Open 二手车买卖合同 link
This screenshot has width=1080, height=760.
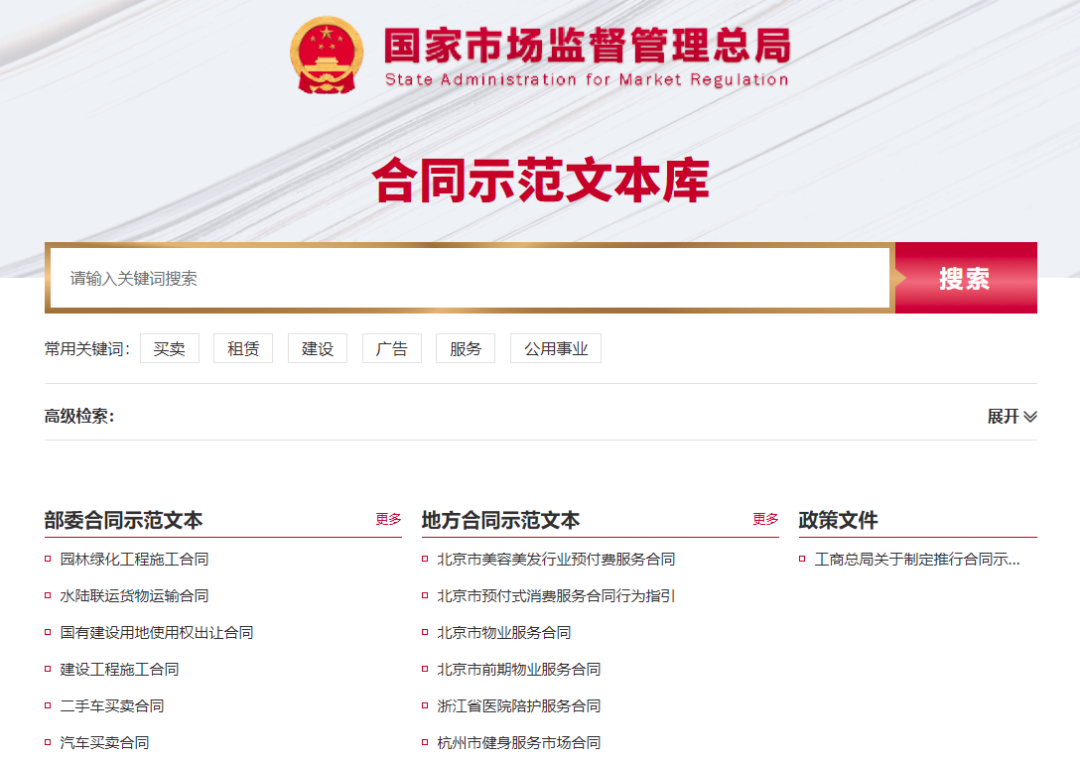112,706
